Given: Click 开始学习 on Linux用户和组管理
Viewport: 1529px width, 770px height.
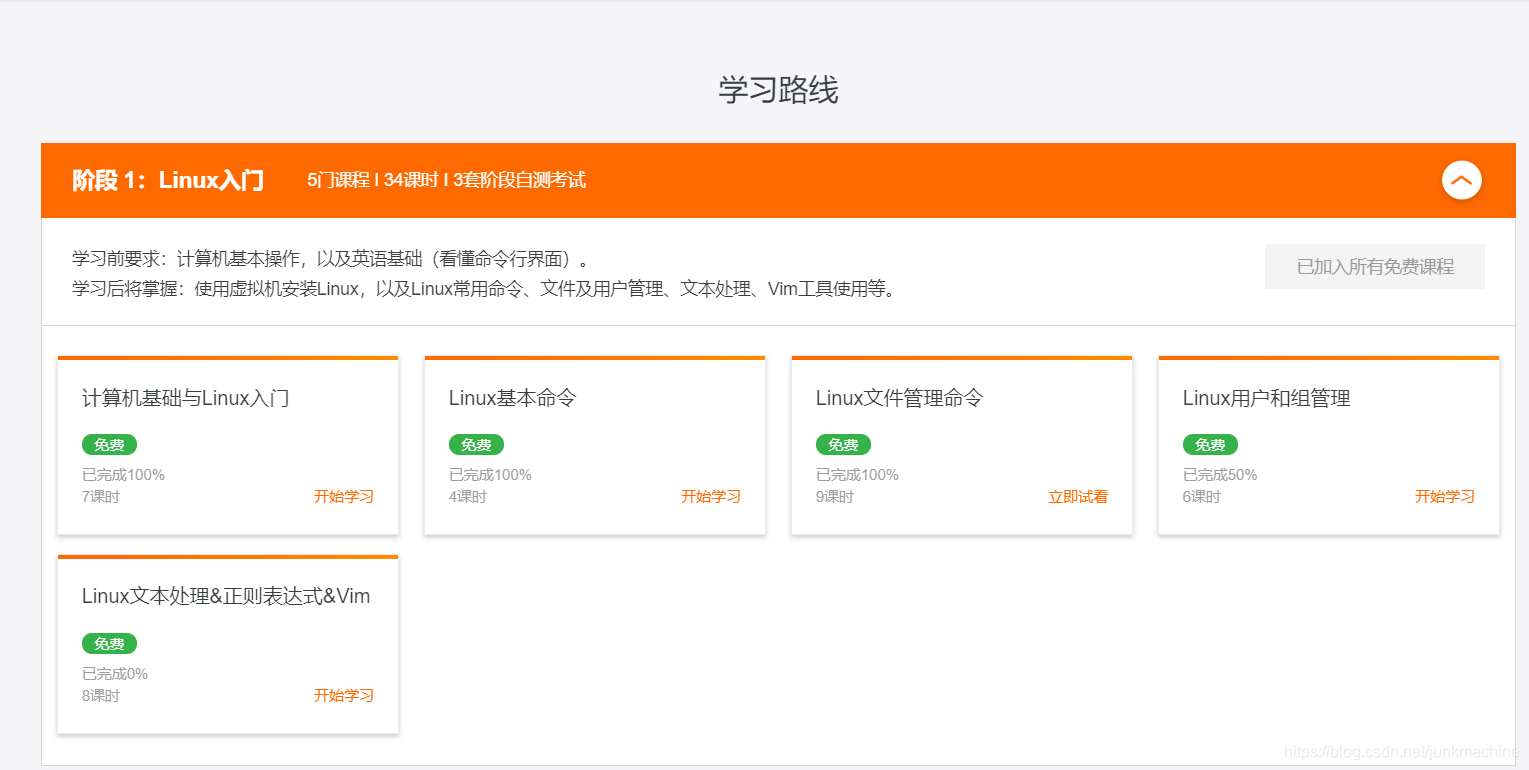Looking at the screenshot, I should point(1444,495).
